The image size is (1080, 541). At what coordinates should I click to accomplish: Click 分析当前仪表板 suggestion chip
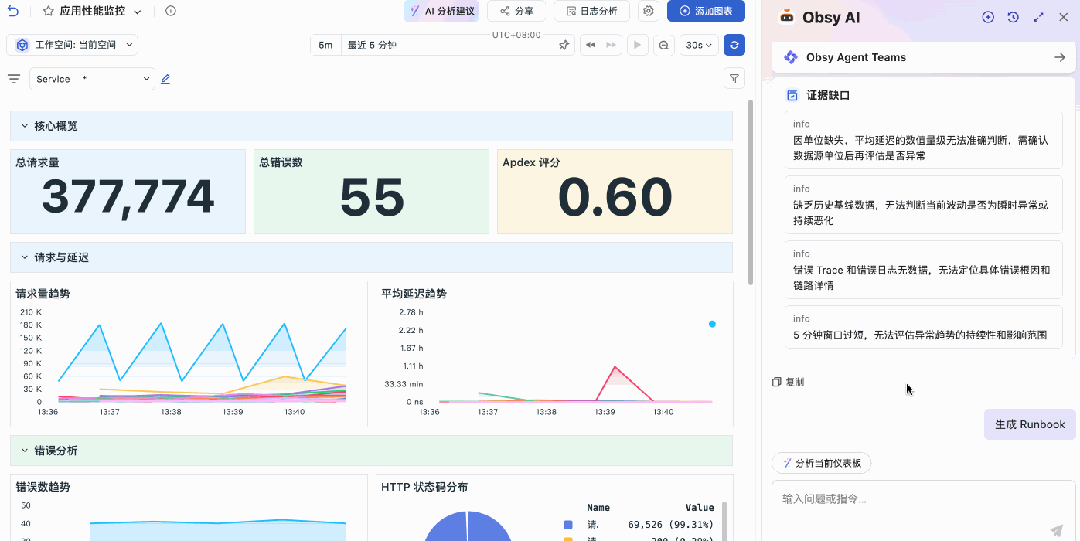point(822,463)
